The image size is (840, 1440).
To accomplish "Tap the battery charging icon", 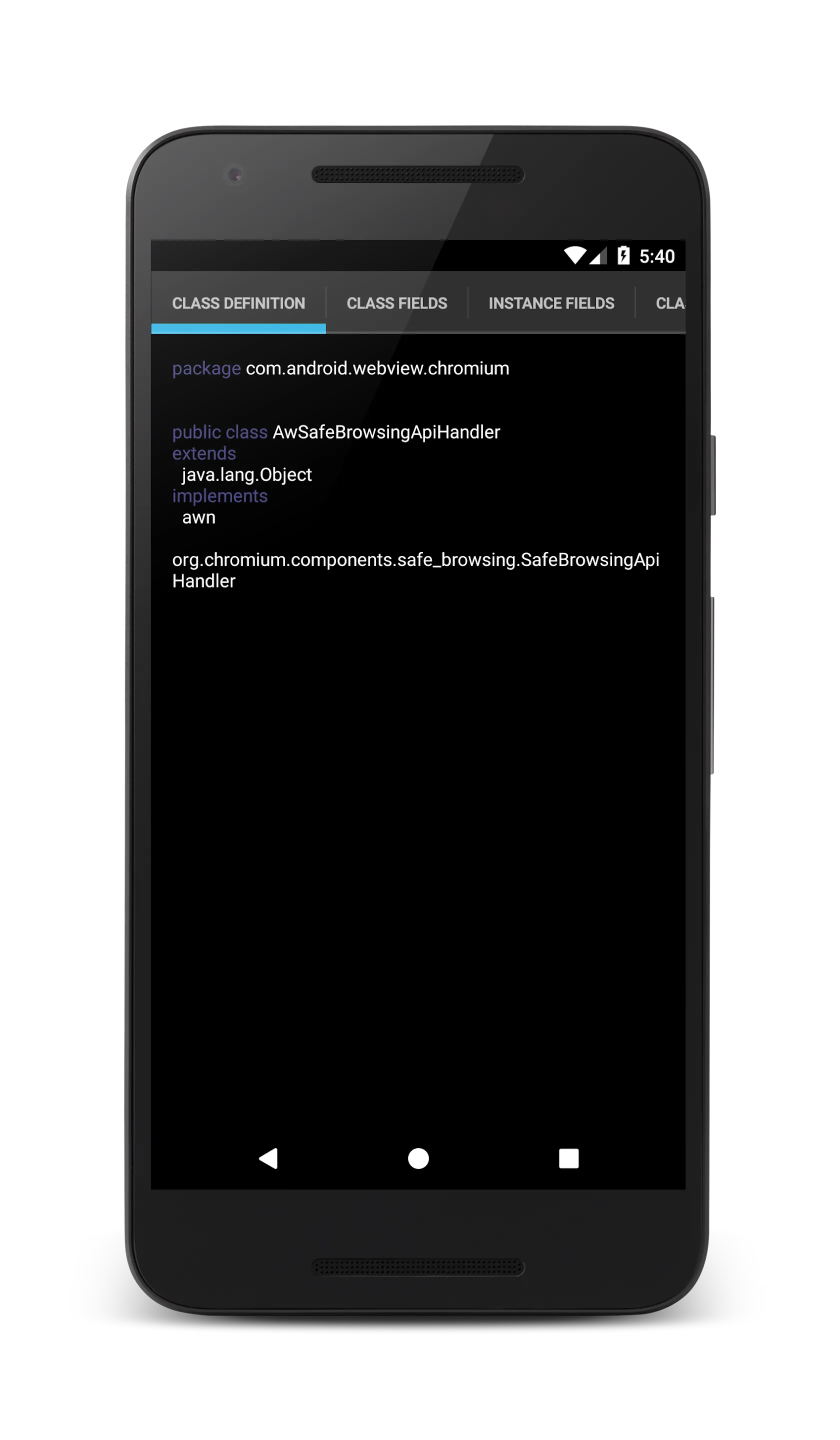I will tap(624, 255).
